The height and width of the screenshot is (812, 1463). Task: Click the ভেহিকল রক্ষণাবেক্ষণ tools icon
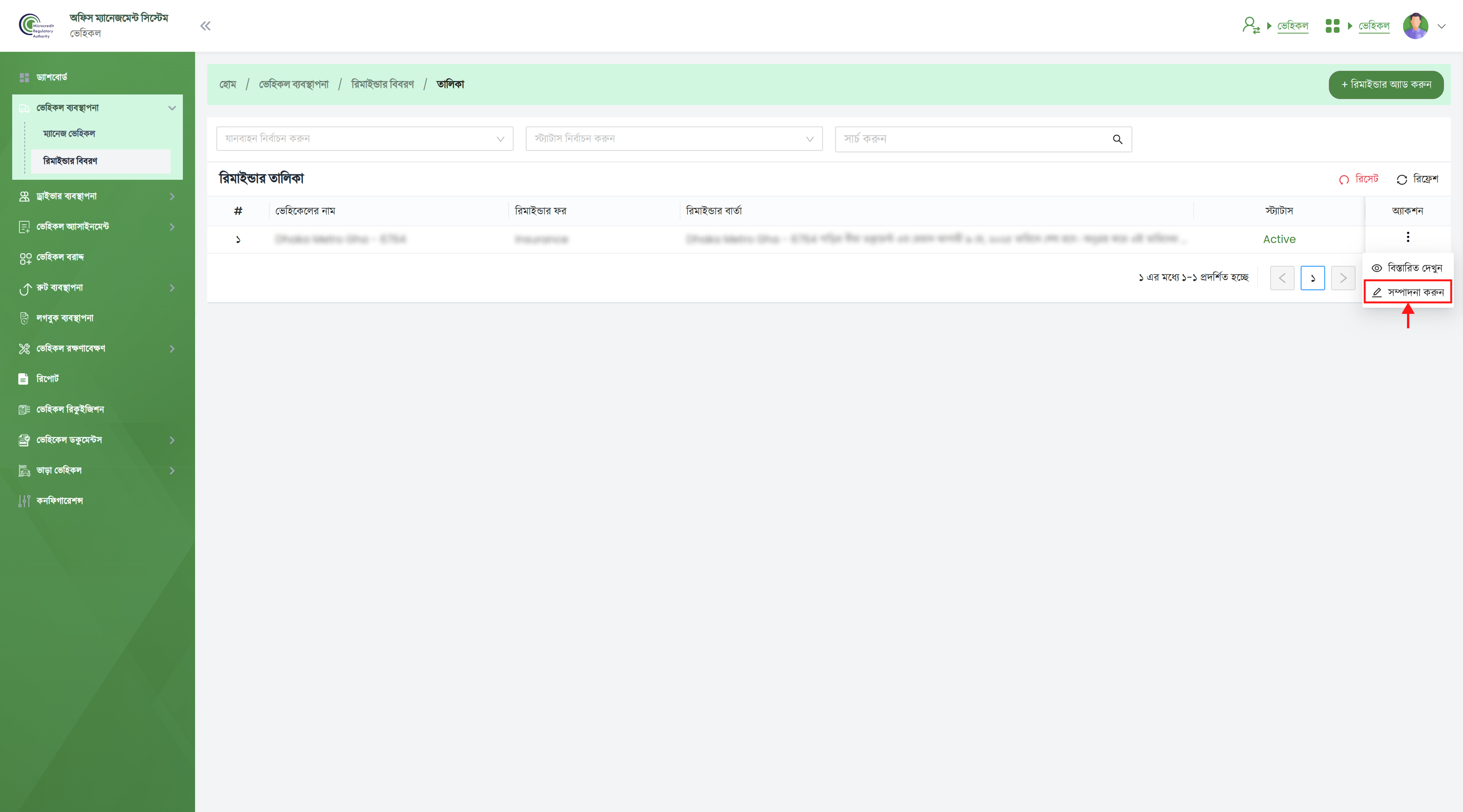pos(24,348)
